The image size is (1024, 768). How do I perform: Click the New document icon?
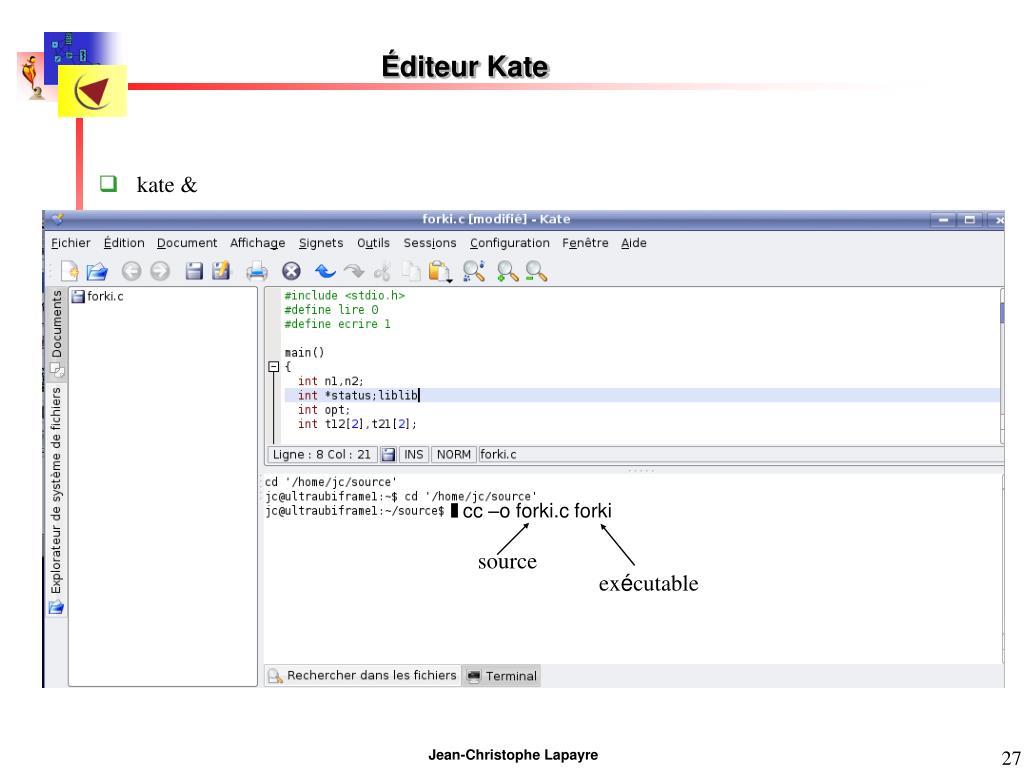(69, 271)
